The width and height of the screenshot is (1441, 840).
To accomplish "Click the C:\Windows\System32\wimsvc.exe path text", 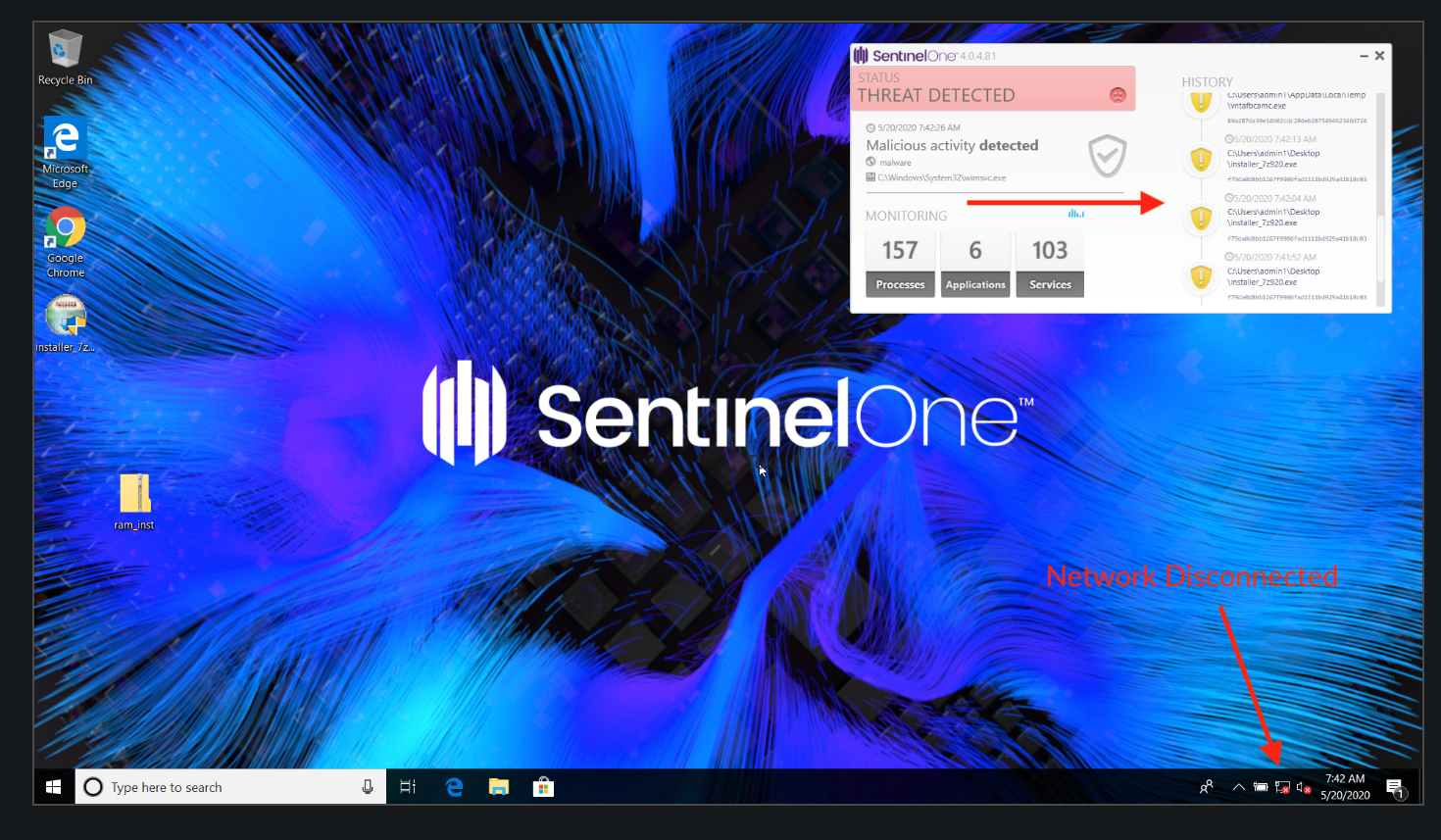I will [942, 177].
